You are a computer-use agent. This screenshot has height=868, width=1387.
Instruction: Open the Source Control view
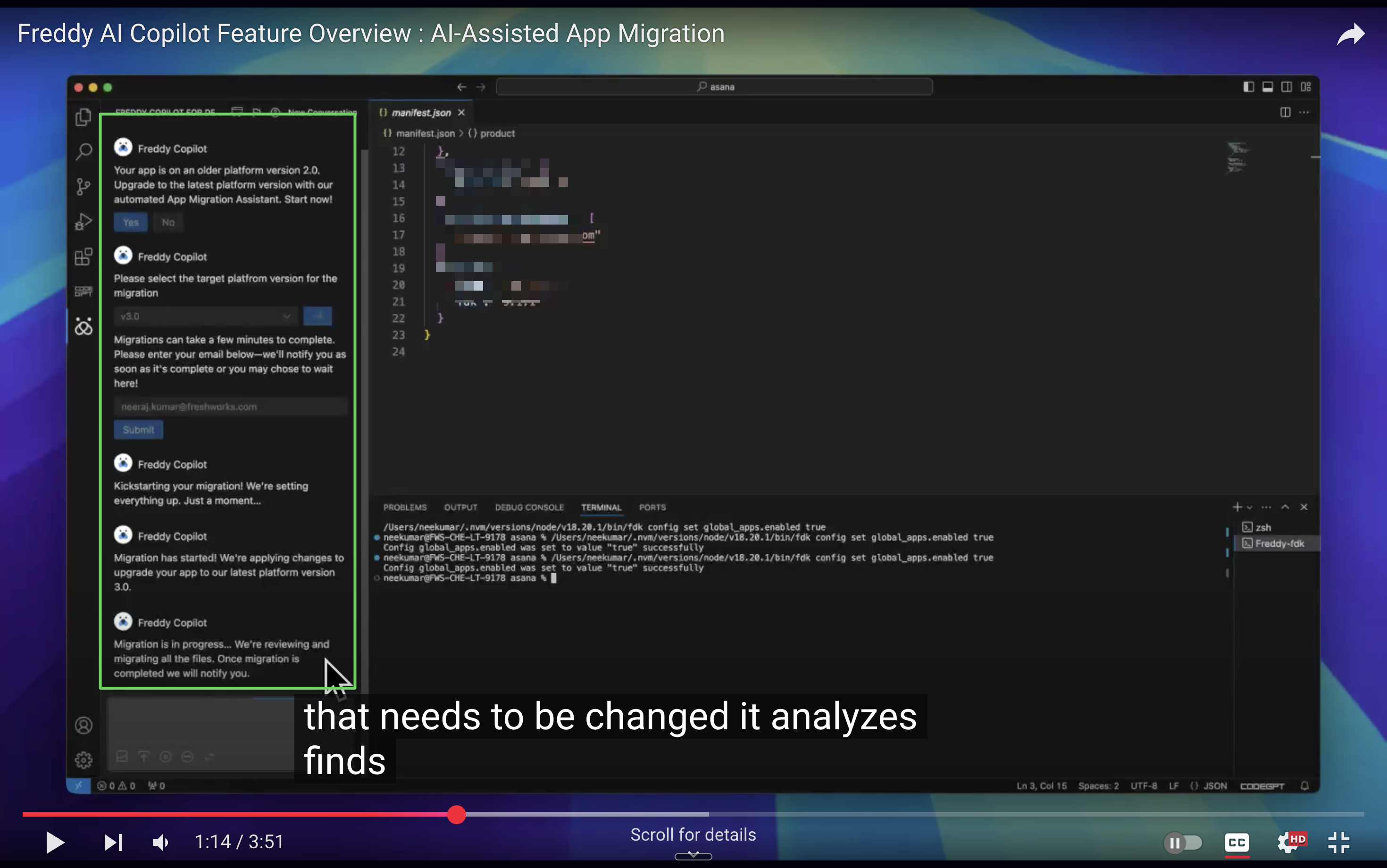click(83, 187)
